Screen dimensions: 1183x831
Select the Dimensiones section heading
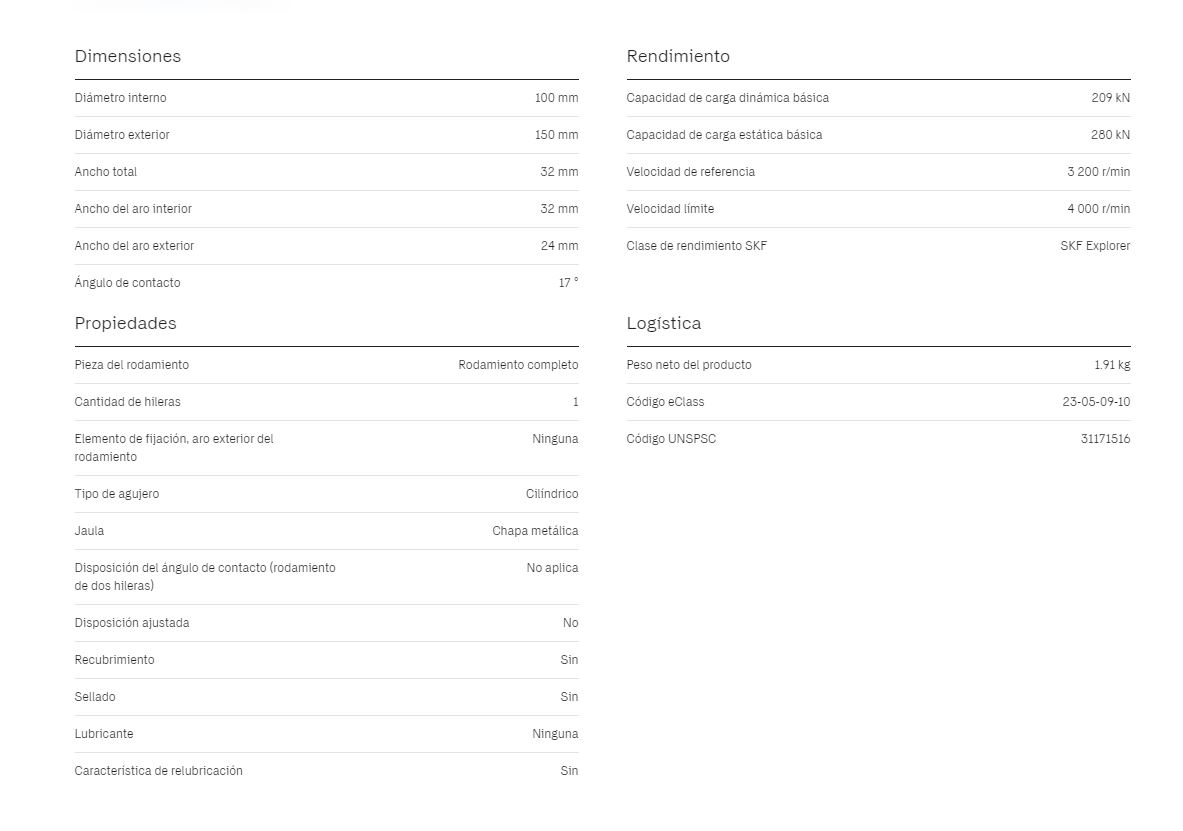click(128, 57)
